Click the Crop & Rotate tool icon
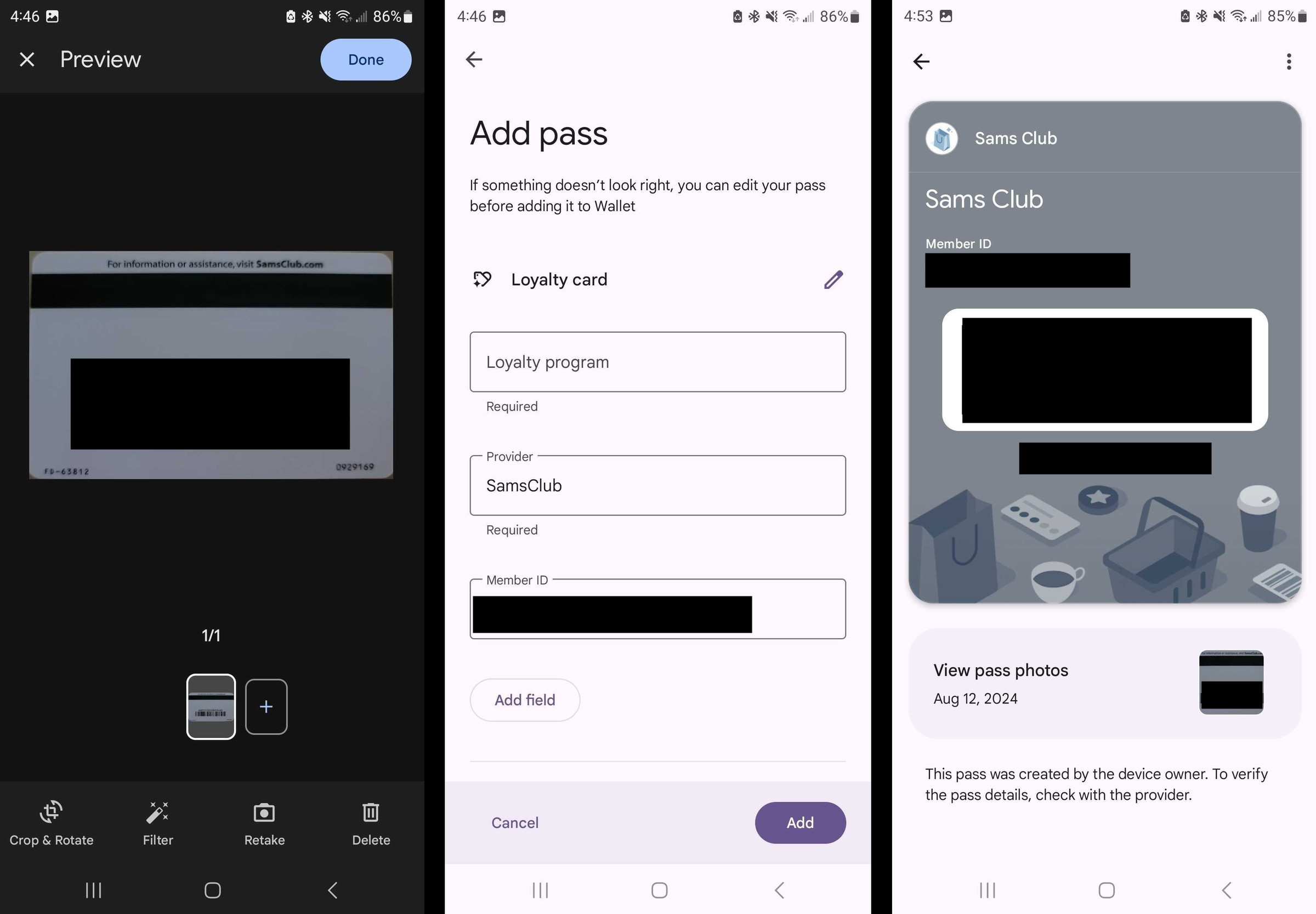The width and height of the screenshot is (1316, 914). point(52,812)
